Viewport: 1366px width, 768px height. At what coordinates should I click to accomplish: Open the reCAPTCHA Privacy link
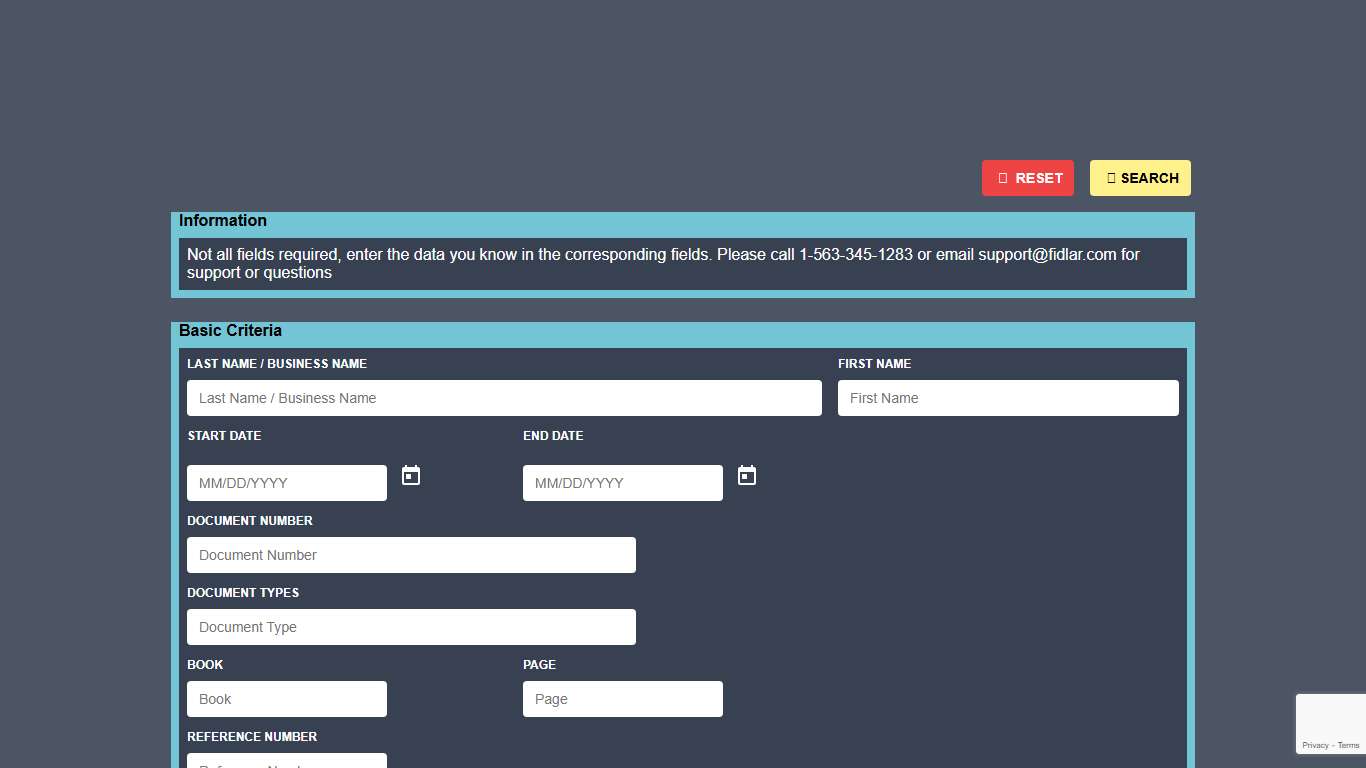tap(1315, 745)
